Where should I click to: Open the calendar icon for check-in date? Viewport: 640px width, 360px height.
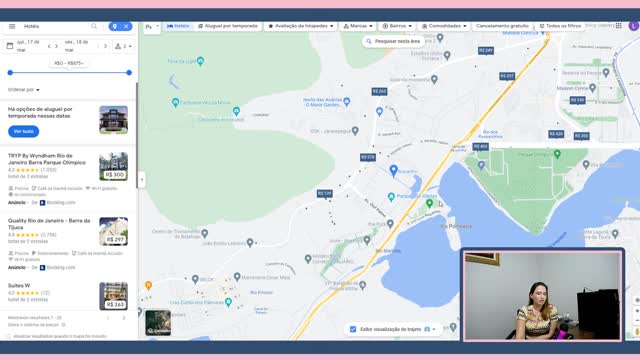click(x=10, y=46)
